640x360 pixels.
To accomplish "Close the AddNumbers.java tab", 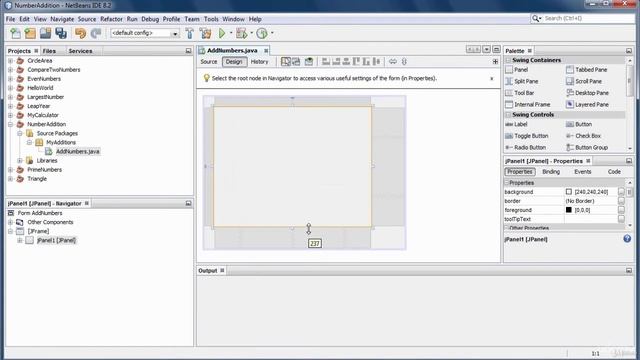I will [266, 51].
